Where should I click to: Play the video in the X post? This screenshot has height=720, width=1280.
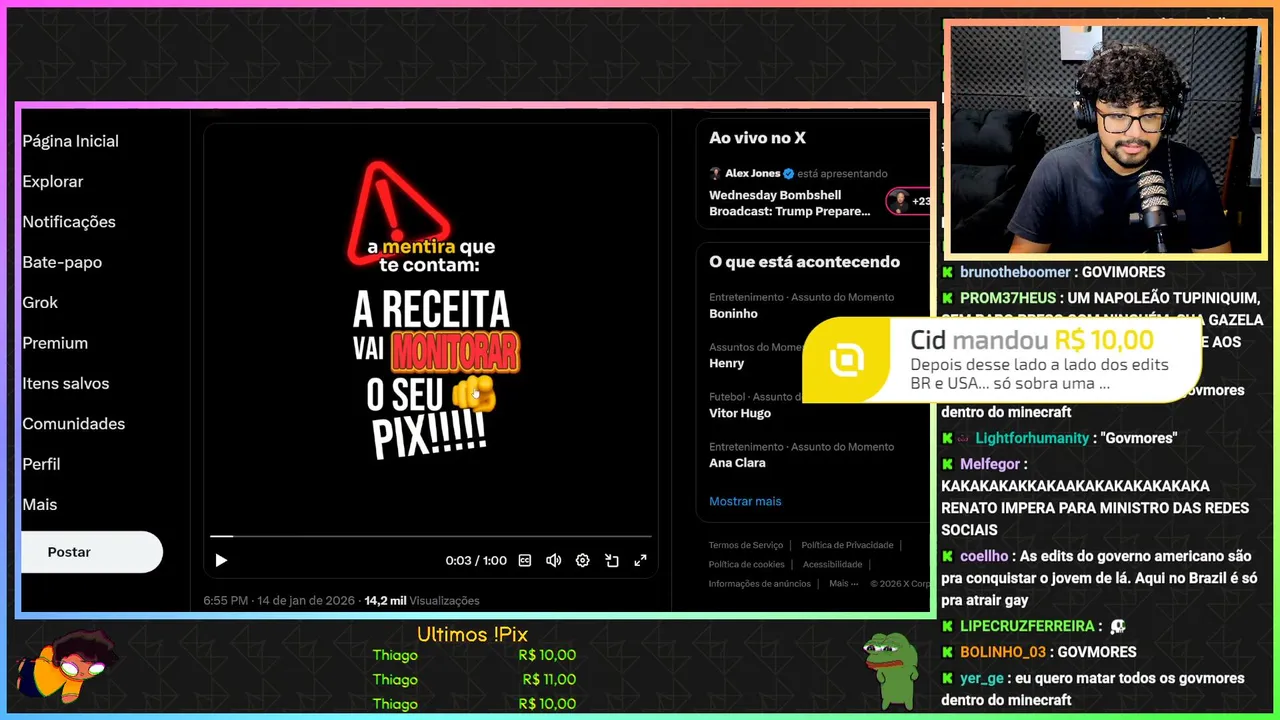221,561
